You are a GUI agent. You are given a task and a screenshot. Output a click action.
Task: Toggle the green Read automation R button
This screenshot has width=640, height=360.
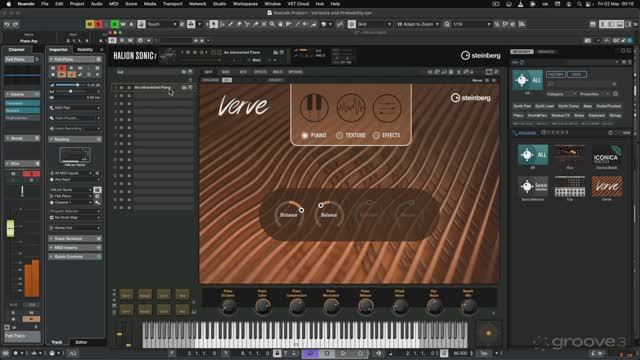[115, 24]
